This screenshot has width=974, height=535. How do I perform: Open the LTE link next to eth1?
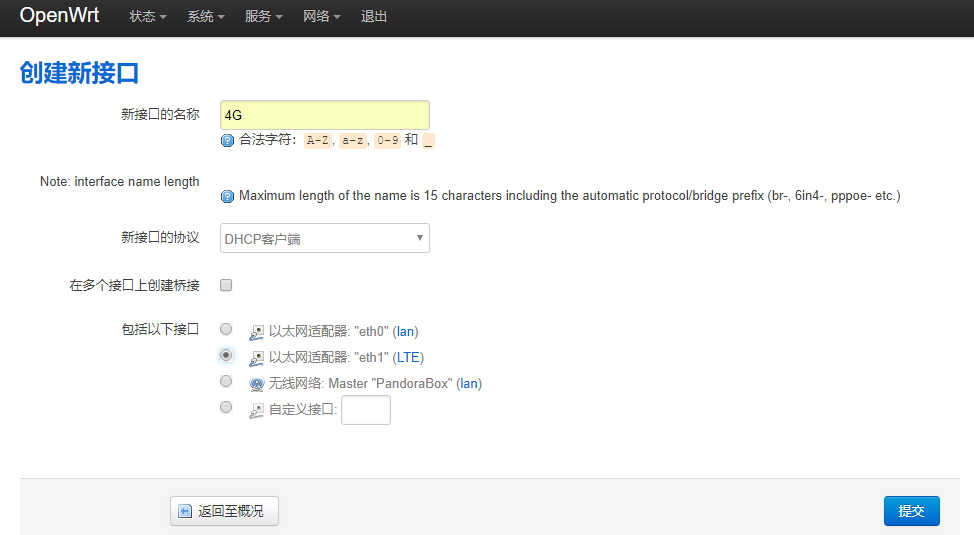coord(408,358)
